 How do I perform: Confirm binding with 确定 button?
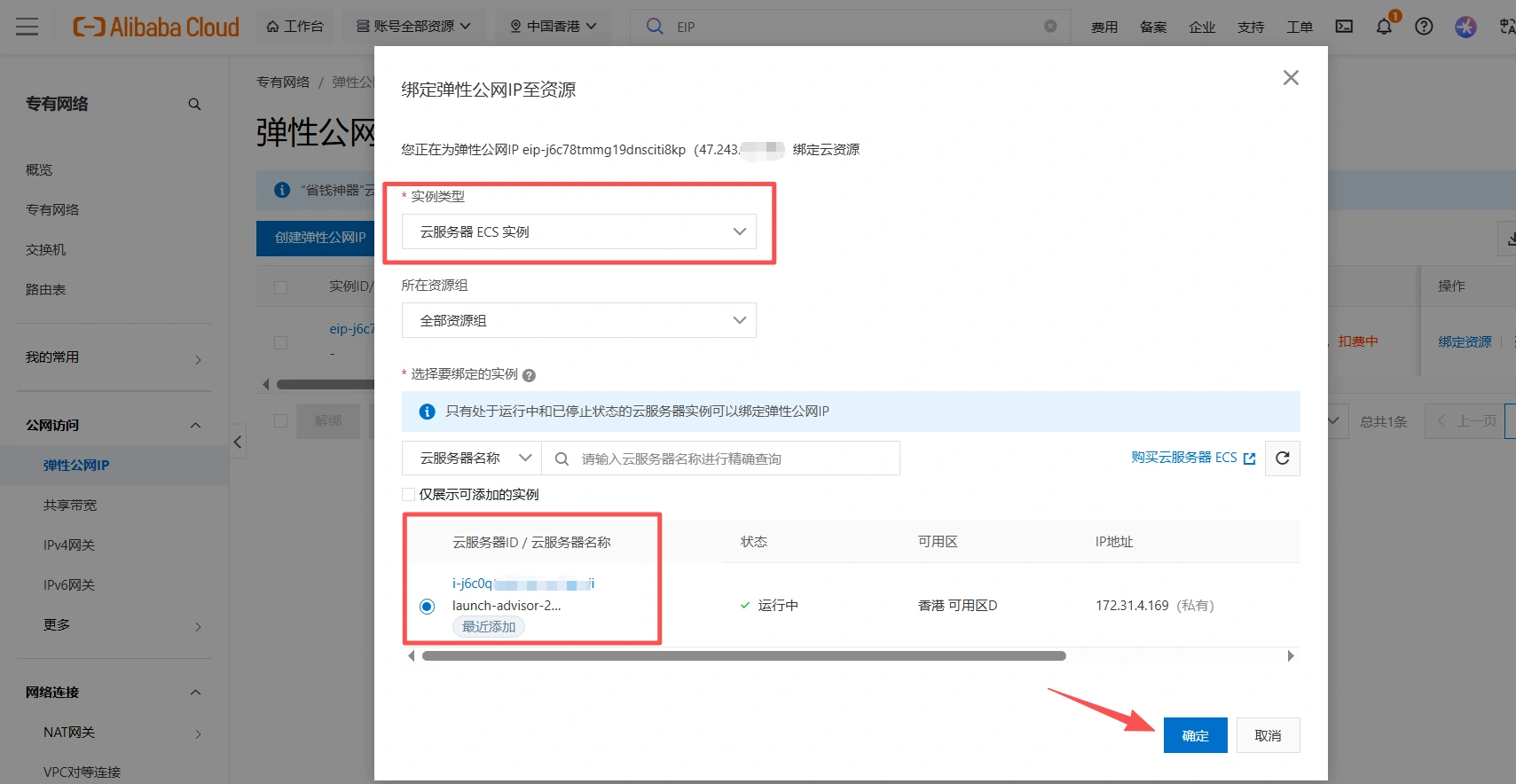[x=1195, y=735]
